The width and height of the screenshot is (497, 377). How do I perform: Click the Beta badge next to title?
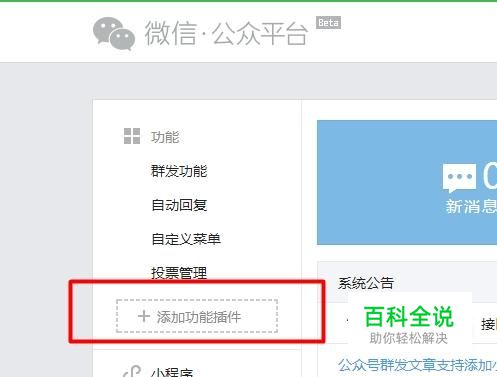click(x=328, y=22)
